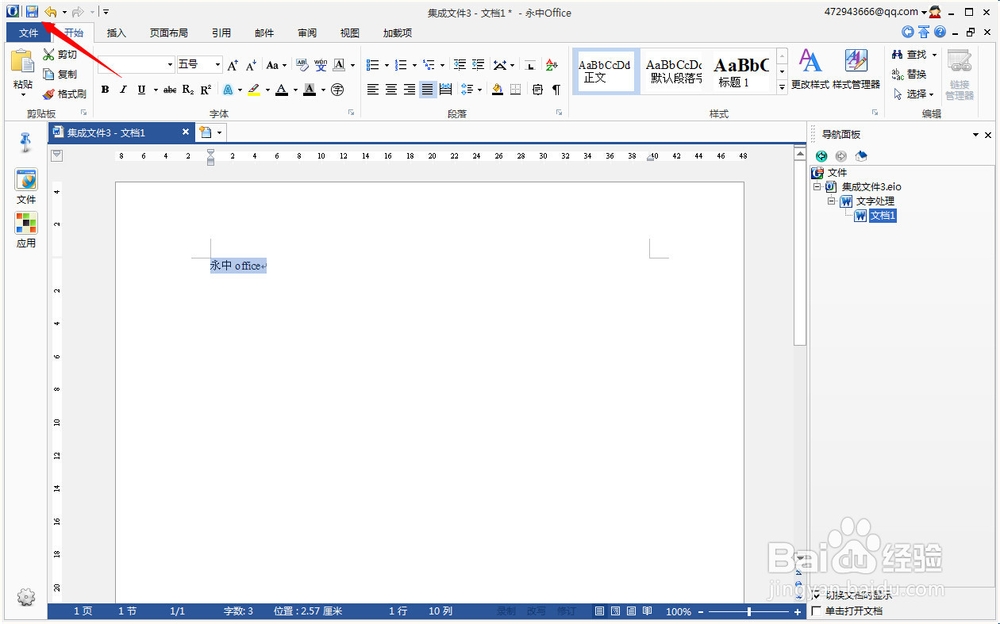Click the Cut (剪切) scissors icon
Viewport: 1000px width, 624px height.
[48, 55]
